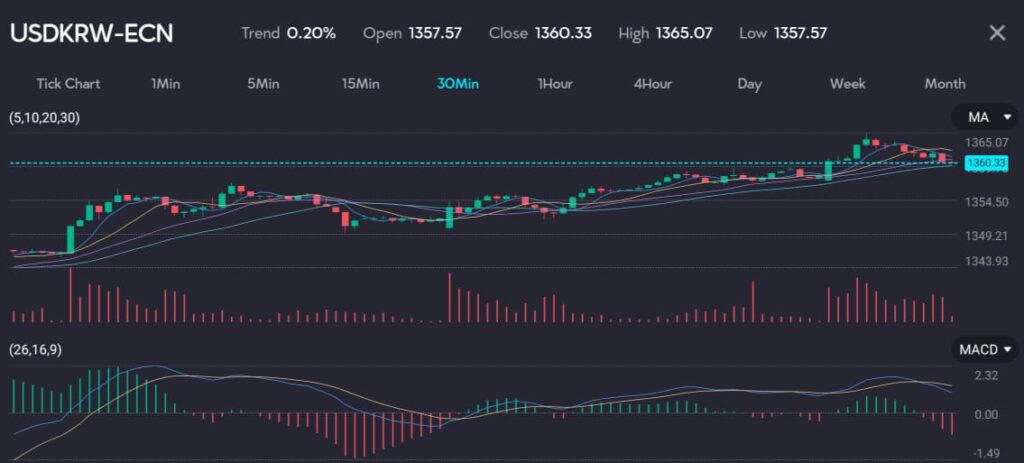Select the 1Min timeframe
Viewport: 1024px width, 463px height.
coord(166,84)
